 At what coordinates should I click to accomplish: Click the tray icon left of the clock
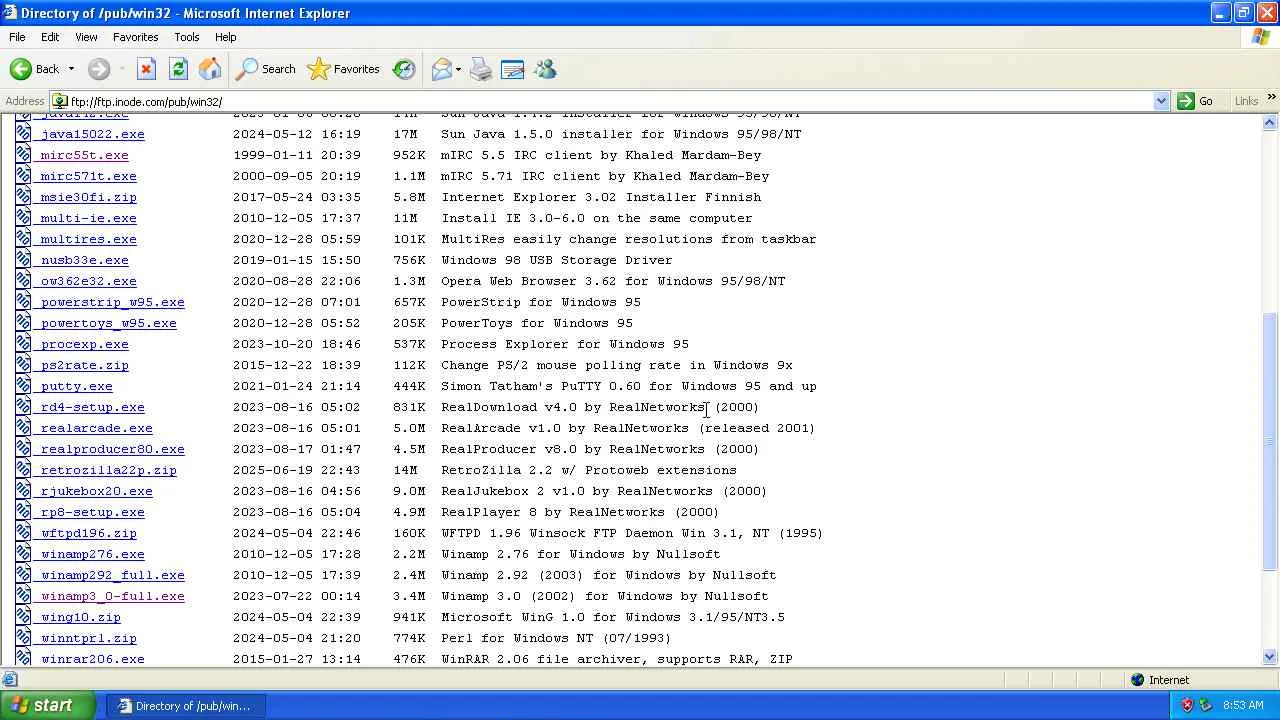(1205, 705)
